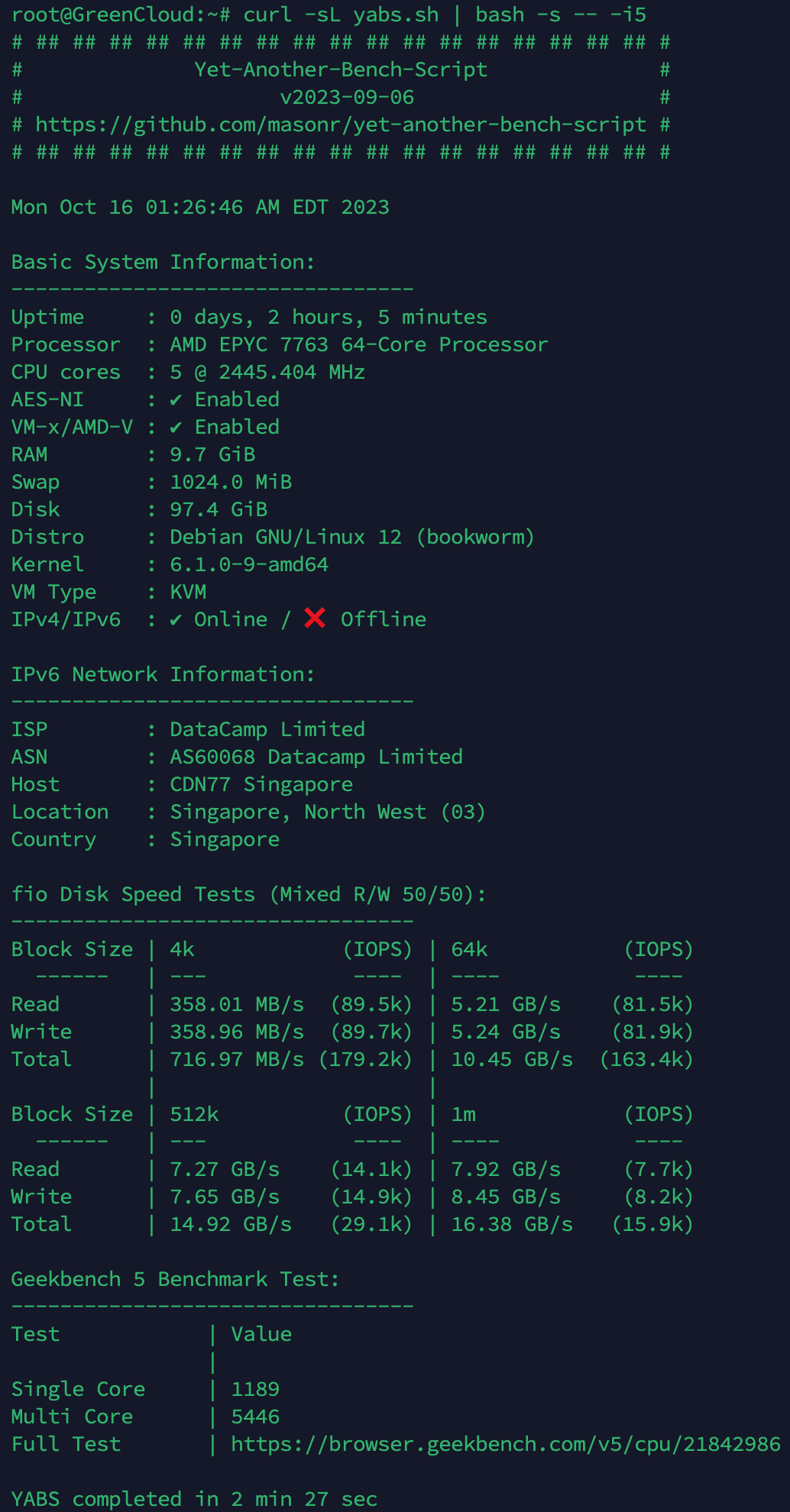Click the AS60068 Datacamp Limited ASN value

[316, 757]
